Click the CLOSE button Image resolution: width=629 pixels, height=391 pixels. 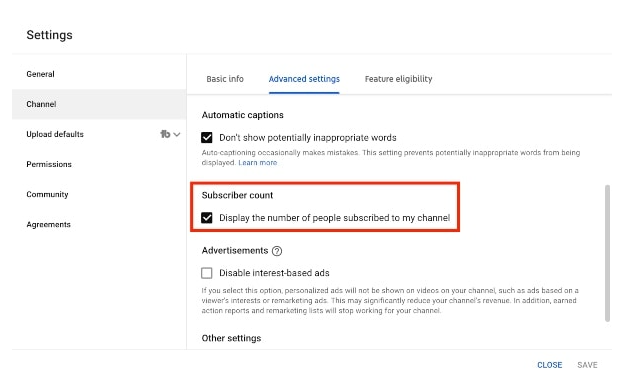click(550, 365)
